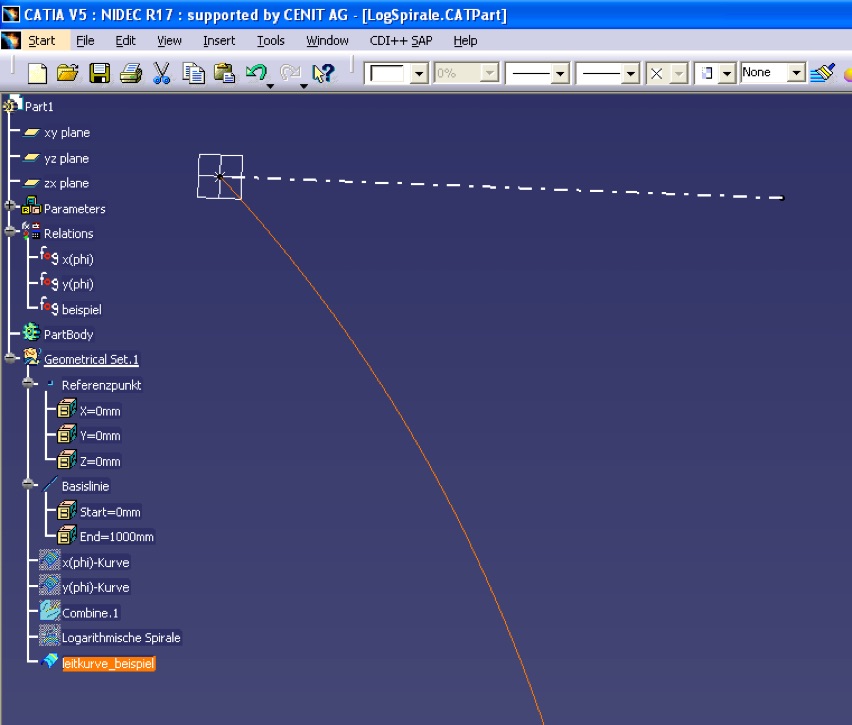Viewport: 852px width, 725px height.
Task: Select the Z=0mm parameter
Action: 100,461
